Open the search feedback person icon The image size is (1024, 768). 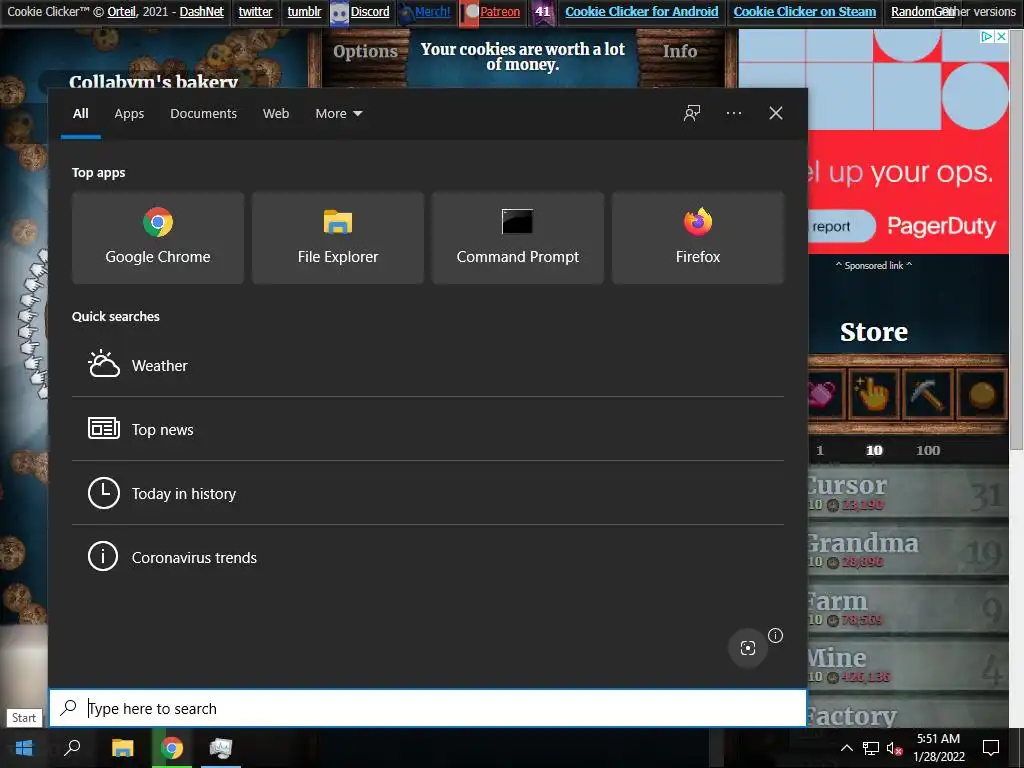click(692, 113)
